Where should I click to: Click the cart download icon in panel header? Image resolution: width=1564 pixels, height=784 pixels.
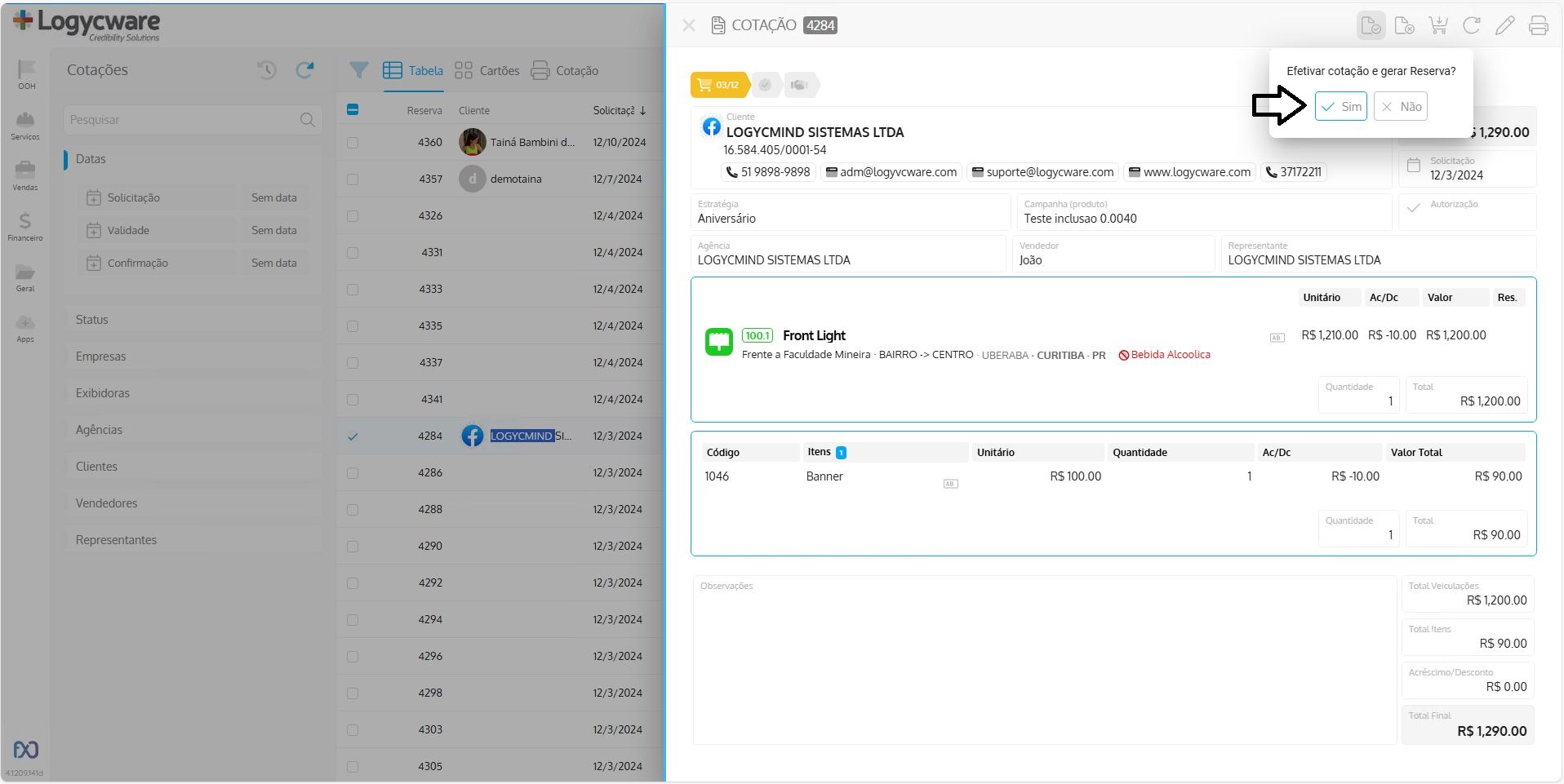[1438, 25]
